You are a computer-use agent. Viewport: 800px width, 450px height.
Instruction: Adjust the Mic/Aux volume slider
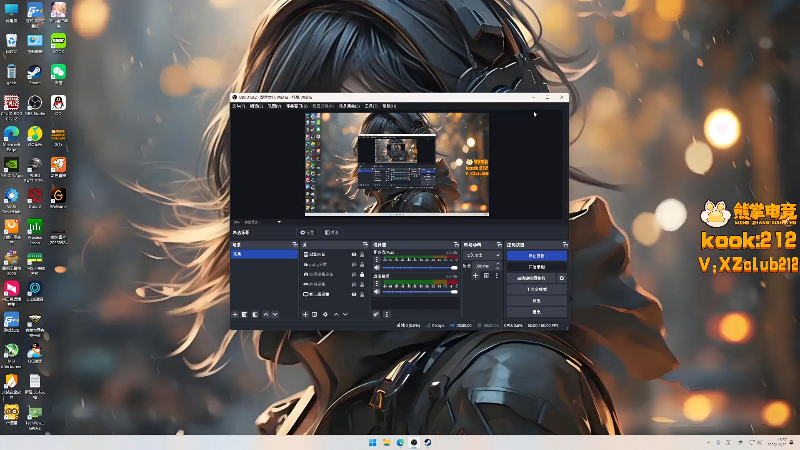420,268
